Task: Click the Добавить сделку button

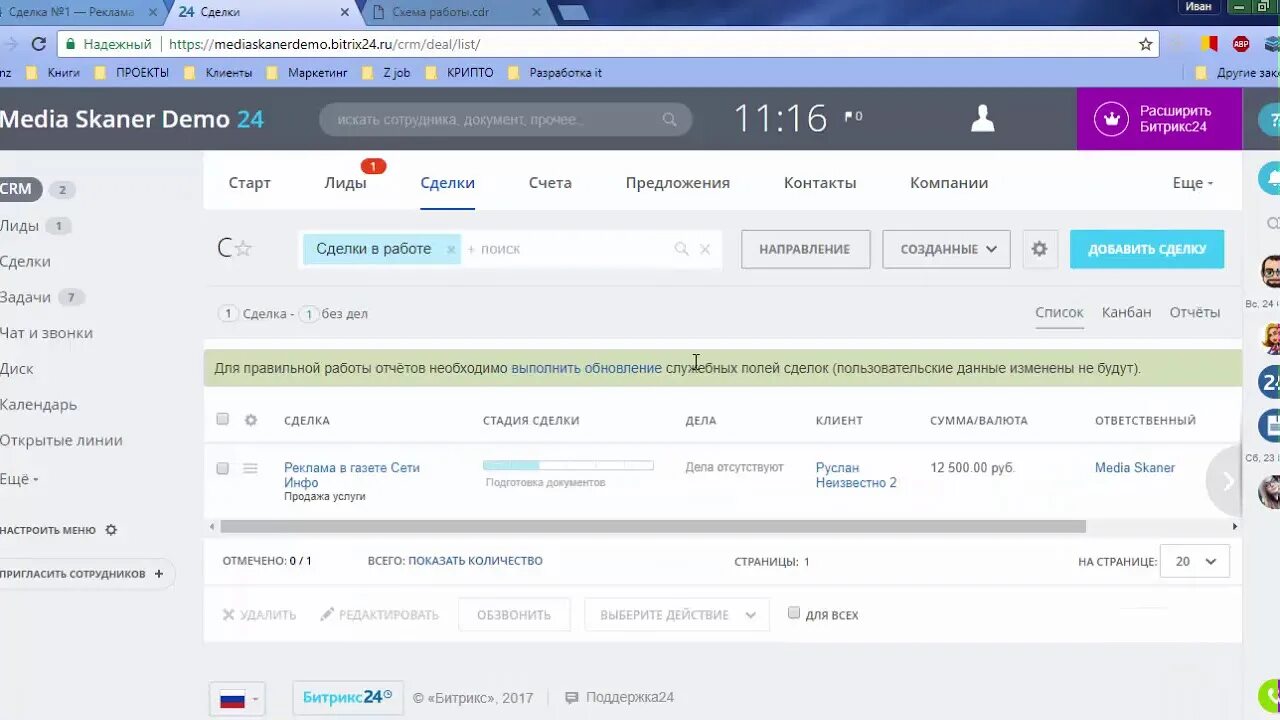Action: pyautogui.click(x=1147, y=249)
